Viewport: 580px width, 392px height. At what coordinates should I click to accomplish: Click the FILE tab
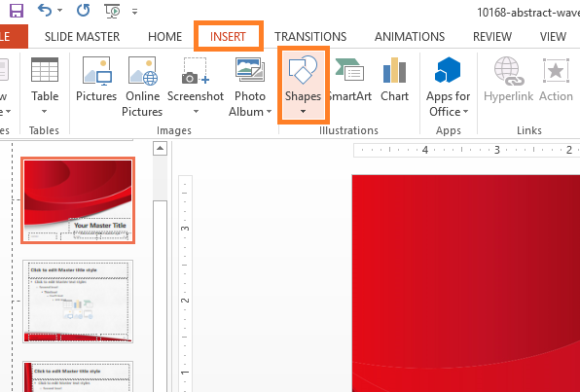pos(13,37)
